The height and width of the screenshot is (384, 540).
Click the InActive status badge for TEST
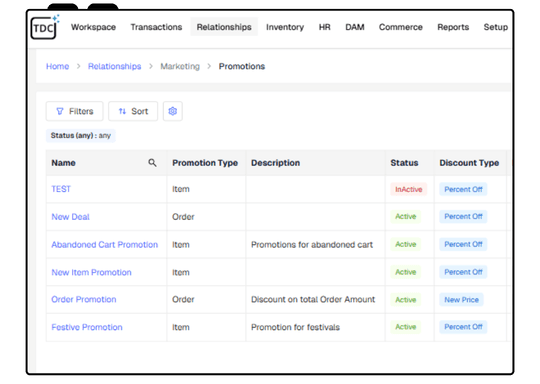[408, 189]
